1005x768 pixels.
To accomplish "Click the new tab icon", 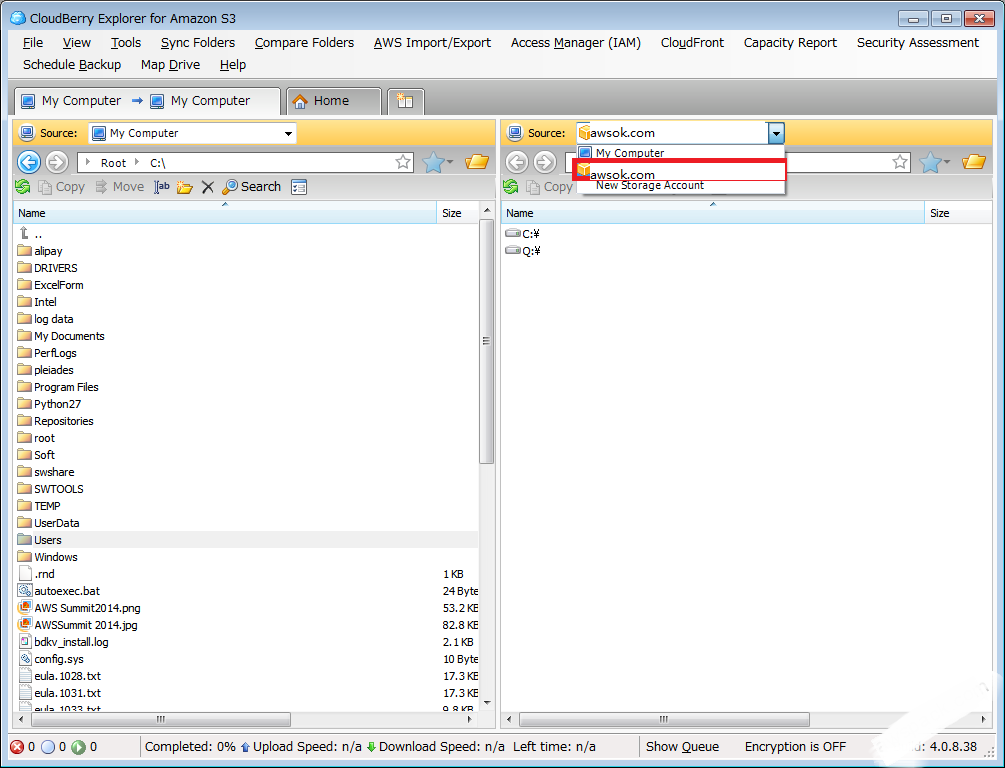I will click(x=405, y=101).
